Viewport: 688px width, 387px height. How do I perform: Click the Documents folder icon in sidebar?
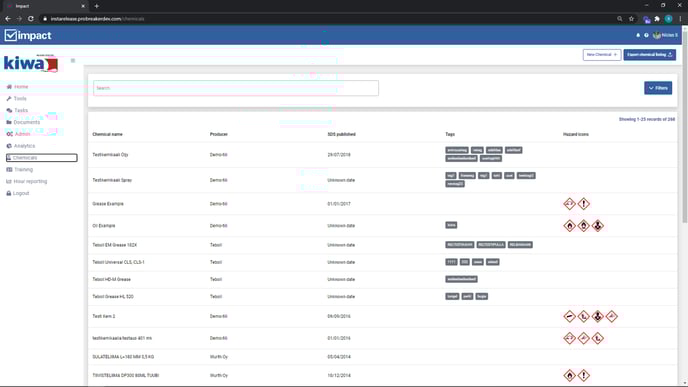(x=9, y=122)
